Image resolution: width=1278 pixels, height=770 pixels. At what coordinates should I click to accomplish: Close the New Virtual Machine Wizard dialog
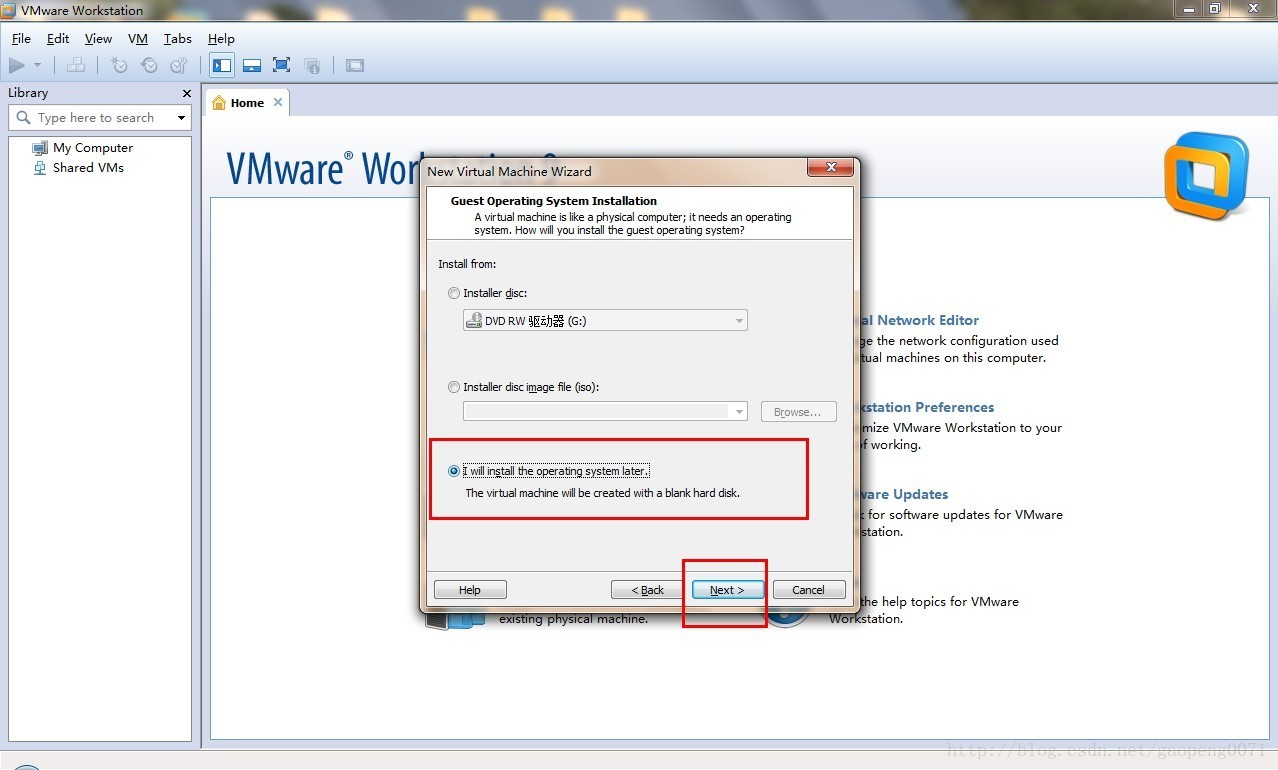[x=830, y=169]
